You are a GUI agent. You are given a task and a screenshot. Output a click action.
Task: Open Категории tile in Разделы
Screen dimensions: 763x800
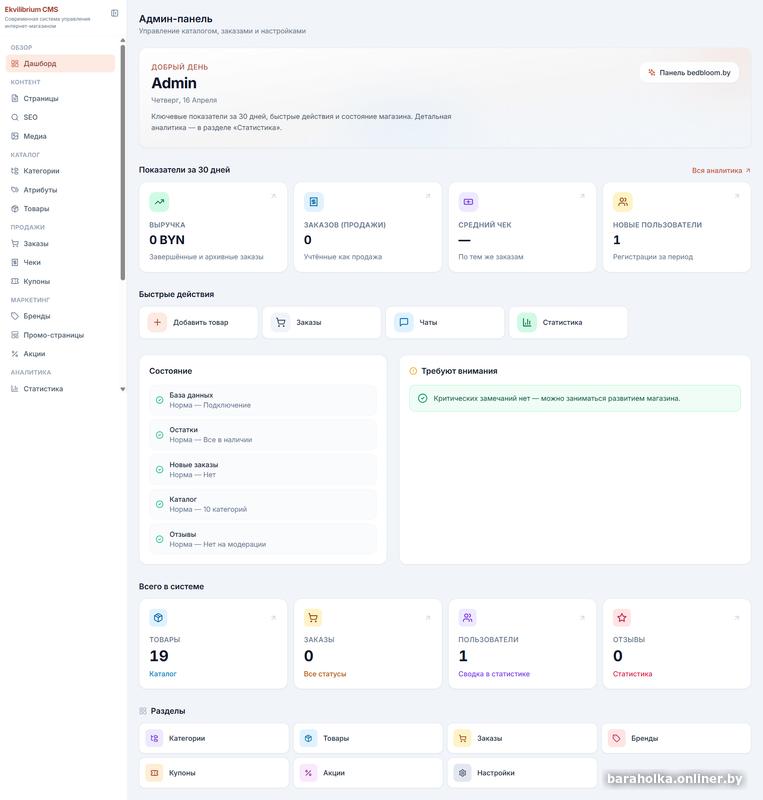(214, 738)
